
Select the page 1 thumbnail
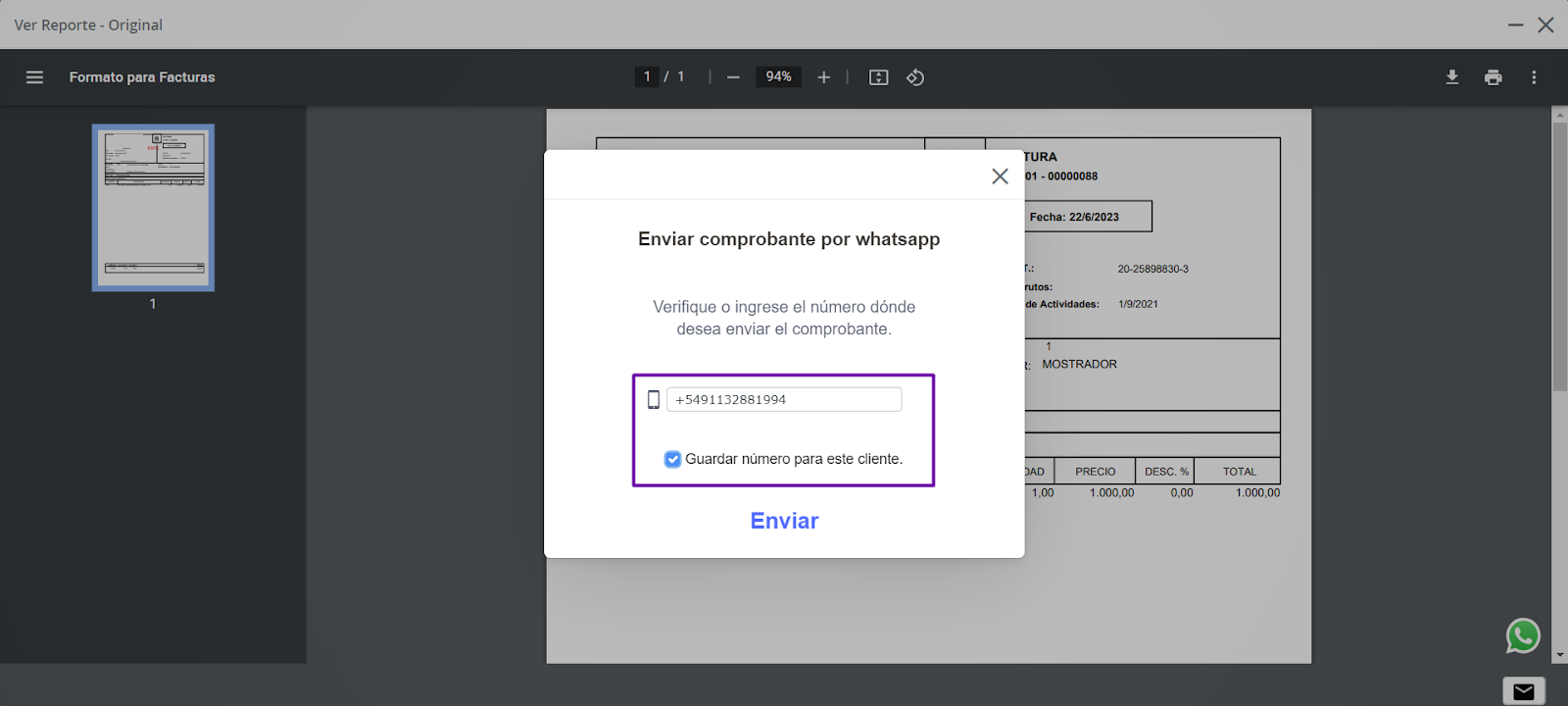pyautogui.click(x=153, y=208)
